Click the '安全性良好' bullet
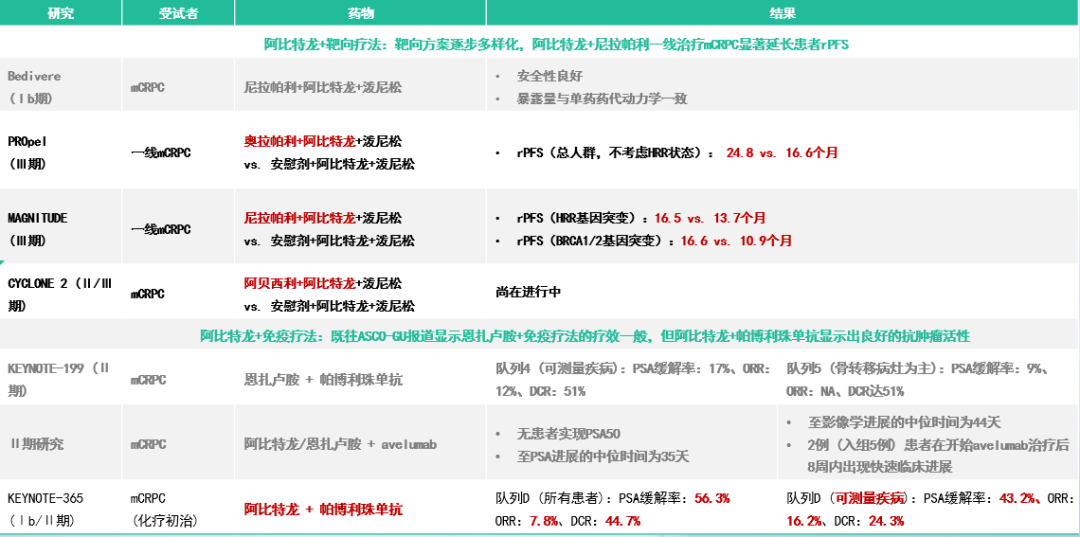This screenshot has height=537, width=1080. pyautogui.click(x=549, y=76)
